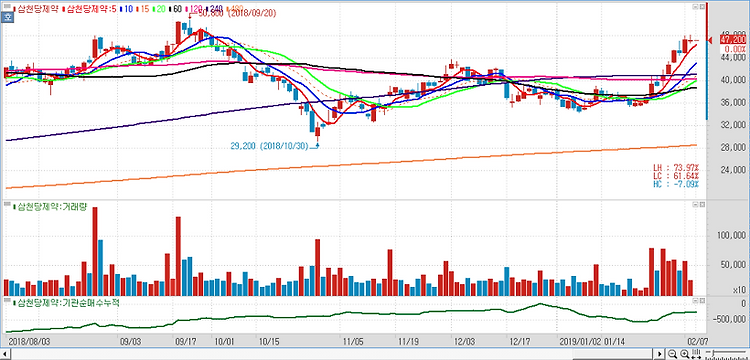This screenshot has width=750, height=360.
Task: Click the horizontal scrollbar right arrow
Action: [x=660, y=354]
